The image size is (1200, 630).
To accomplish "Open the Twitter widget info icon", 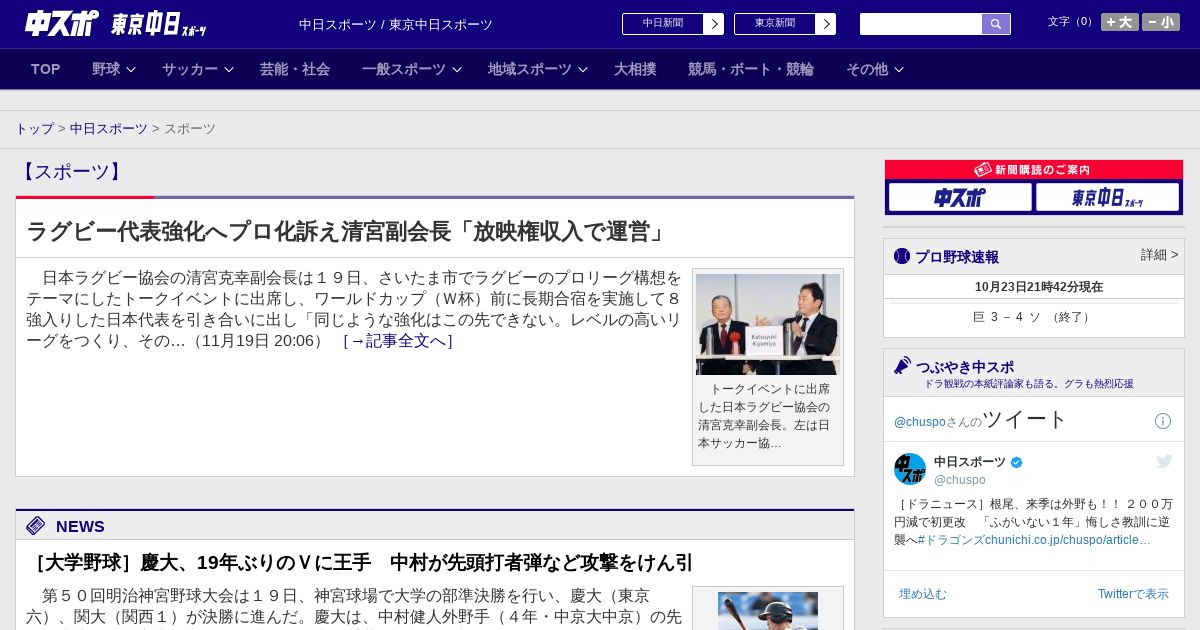I will click(x=1163, y=421).
